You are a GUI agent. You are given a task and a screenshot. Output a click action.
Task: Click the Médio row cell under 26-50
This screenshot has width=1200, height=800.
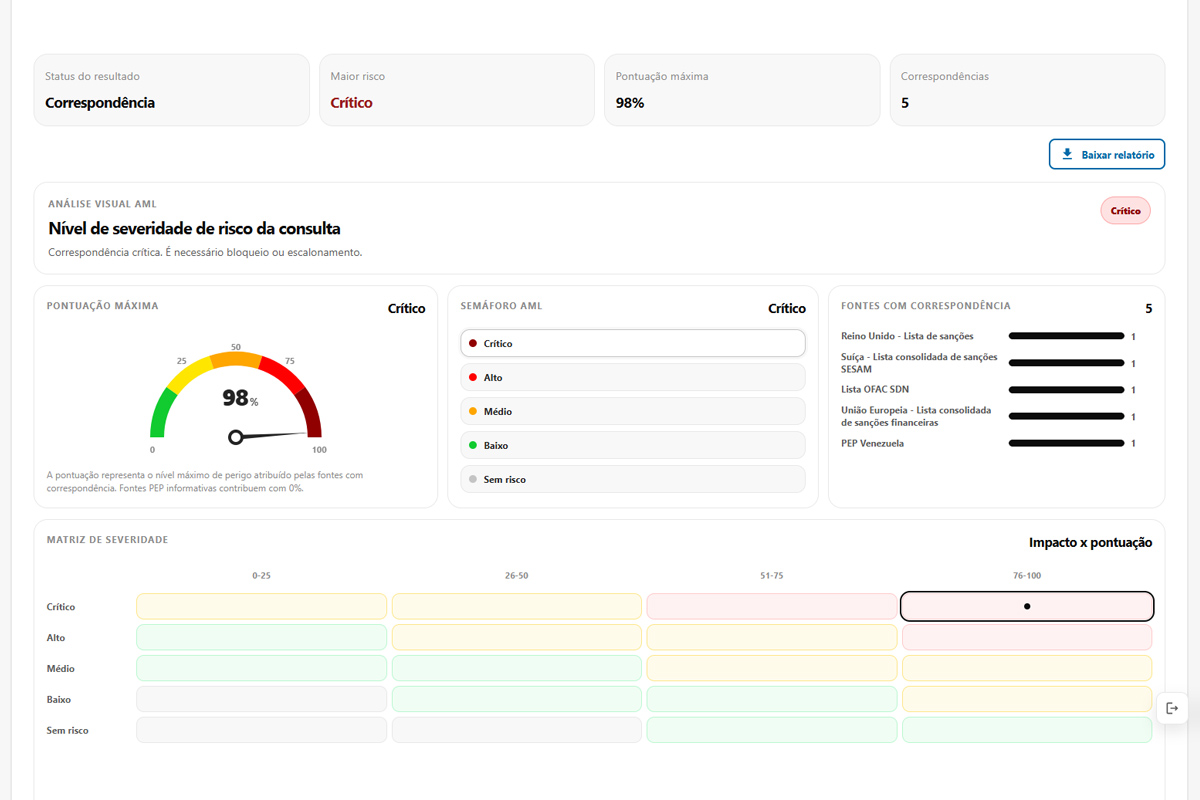(517, 668)
